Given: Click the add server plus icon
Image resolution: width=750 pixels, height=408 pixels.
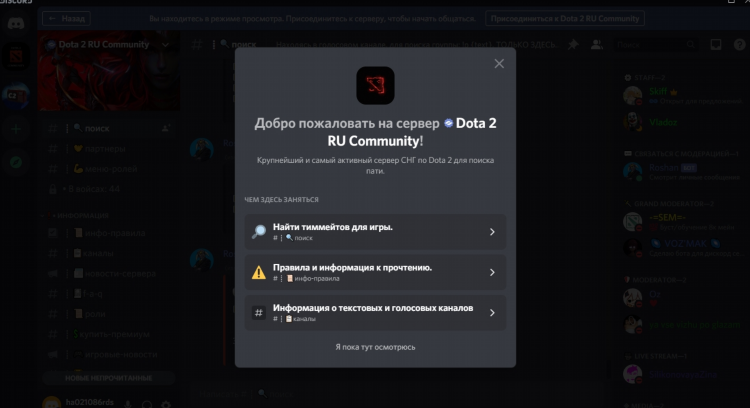Looking at the screenshot, I should [16, 129].
